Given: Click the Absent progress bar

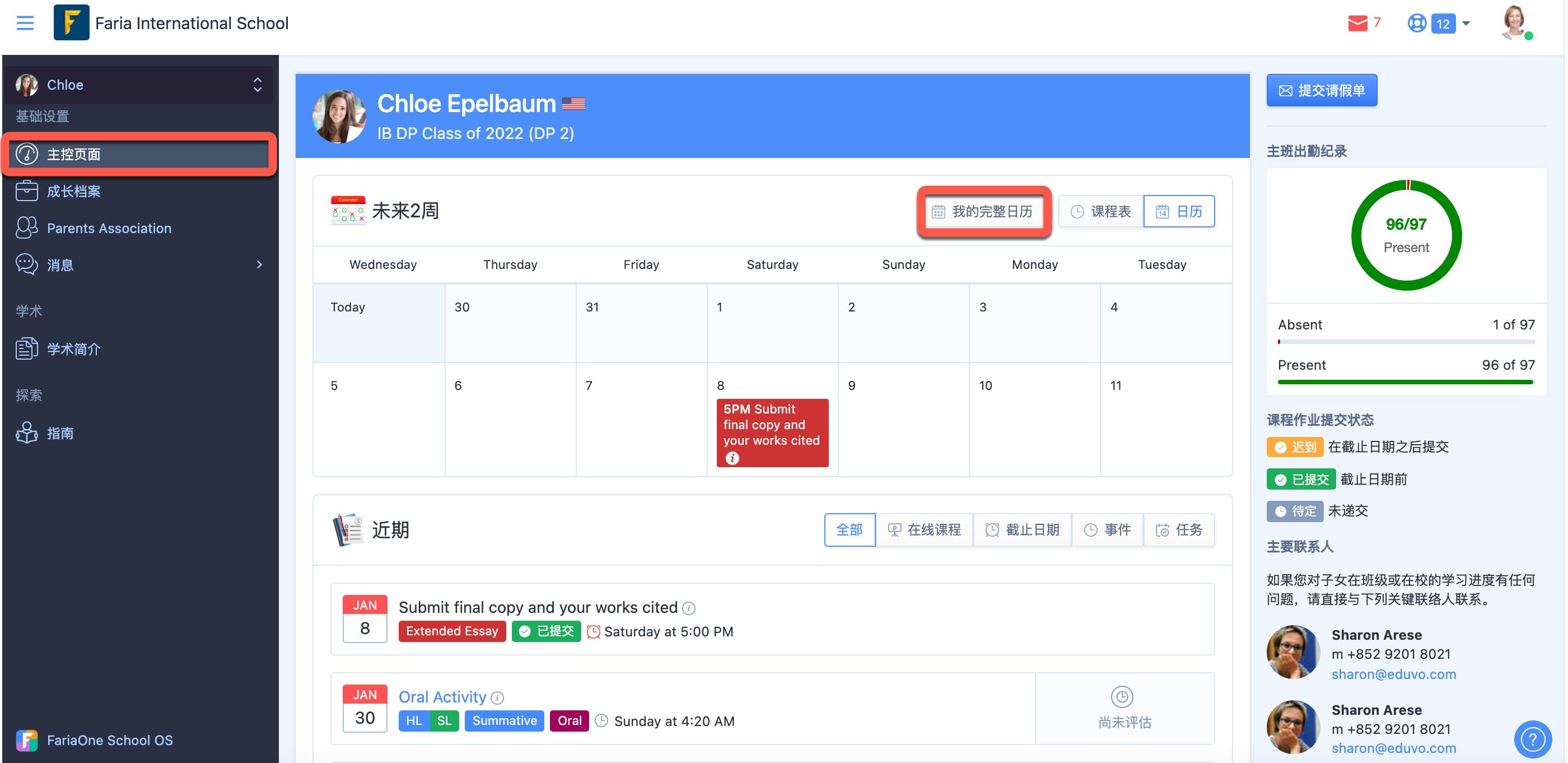Looking at the screenshot, I should (1406, 342).
